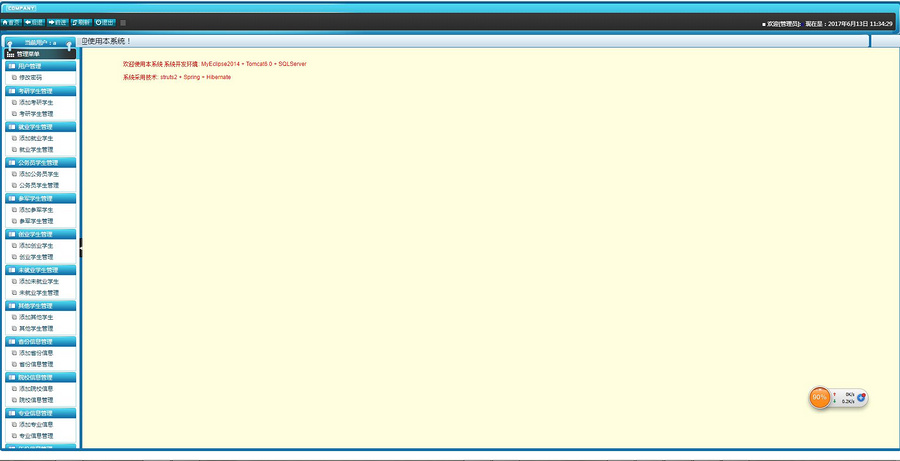900x461 pixels.
Task: Collapse the 用户管理 section header
Action: coord(40,66)
